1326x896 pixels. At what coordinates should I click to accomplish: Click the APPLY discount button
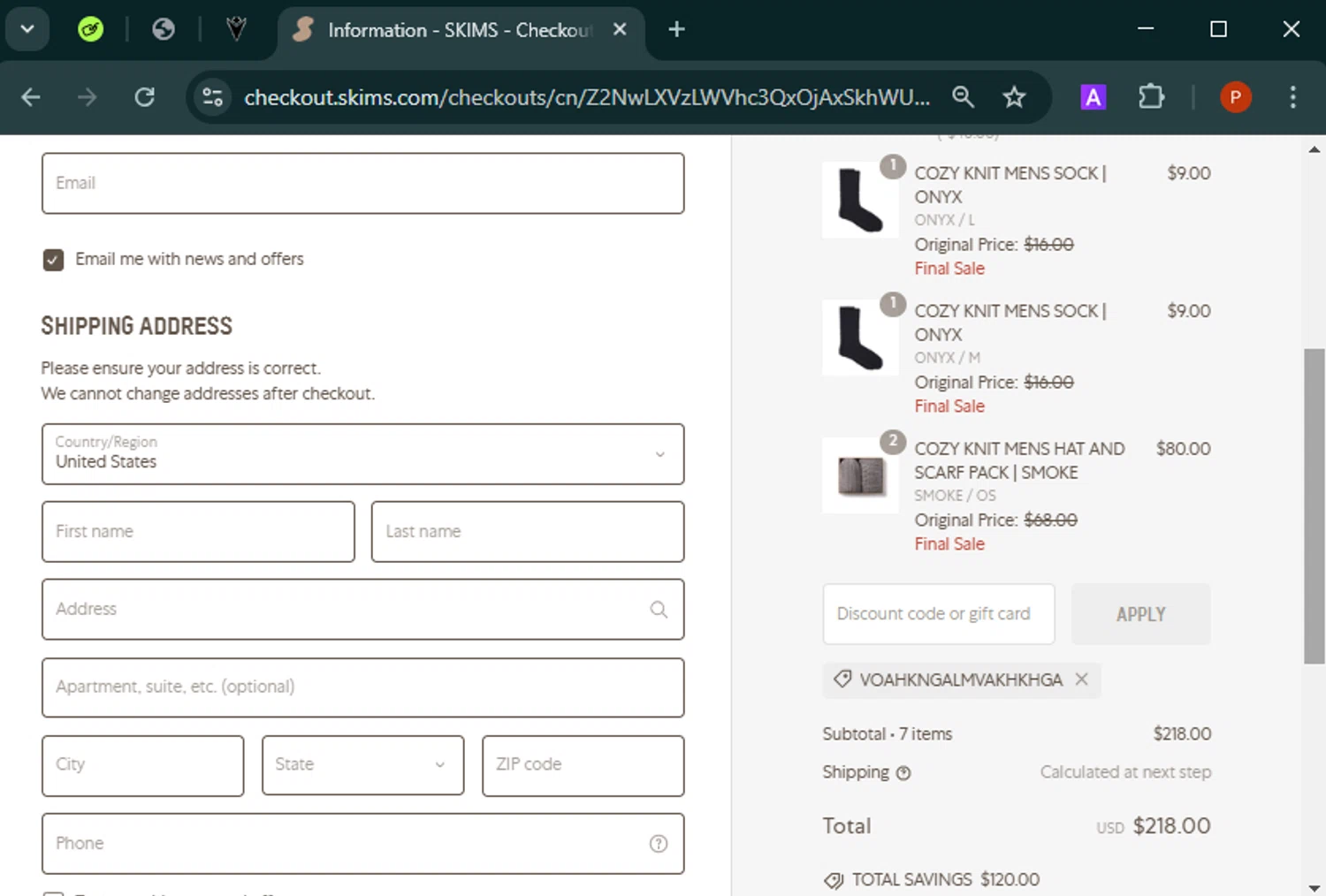pos(1140,614)
